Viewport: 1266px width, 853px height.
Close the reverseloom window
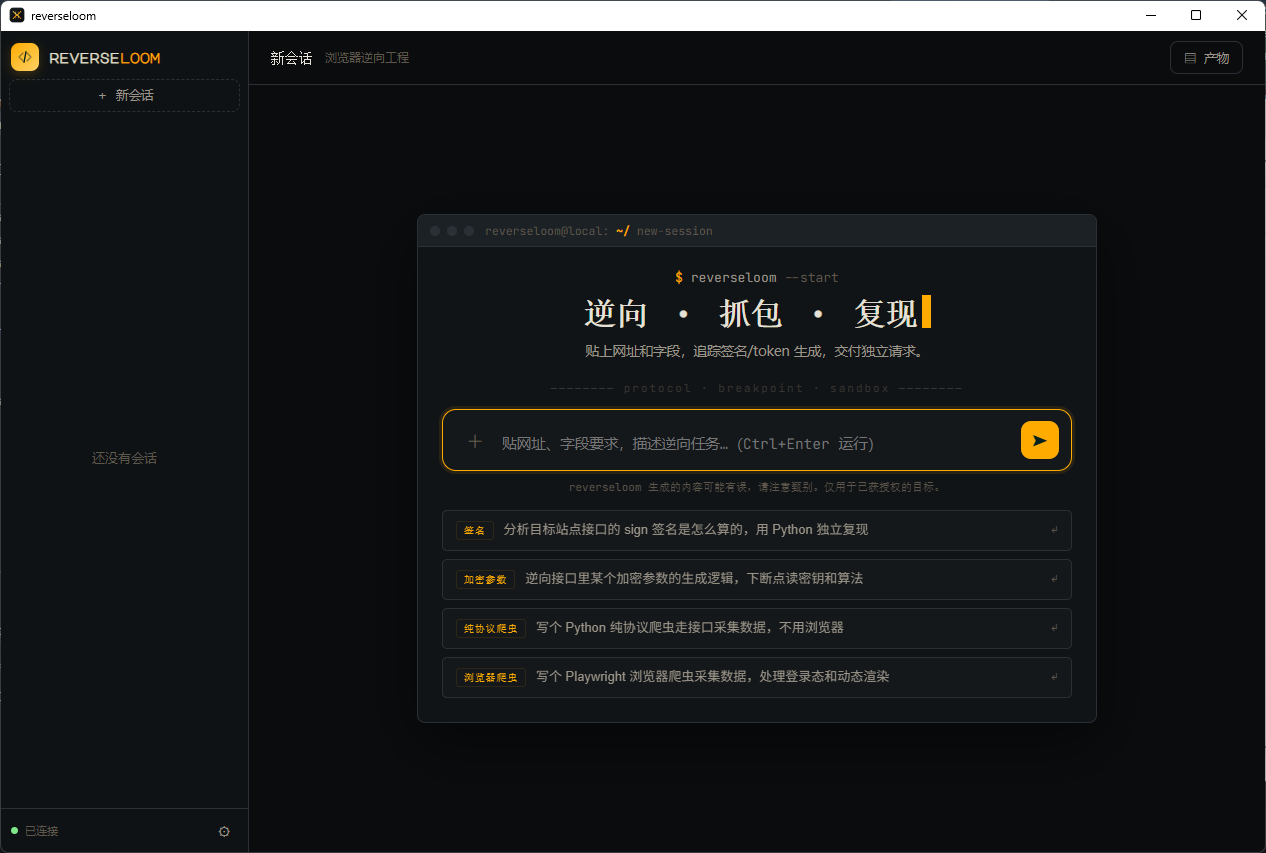coord(1242,15)
